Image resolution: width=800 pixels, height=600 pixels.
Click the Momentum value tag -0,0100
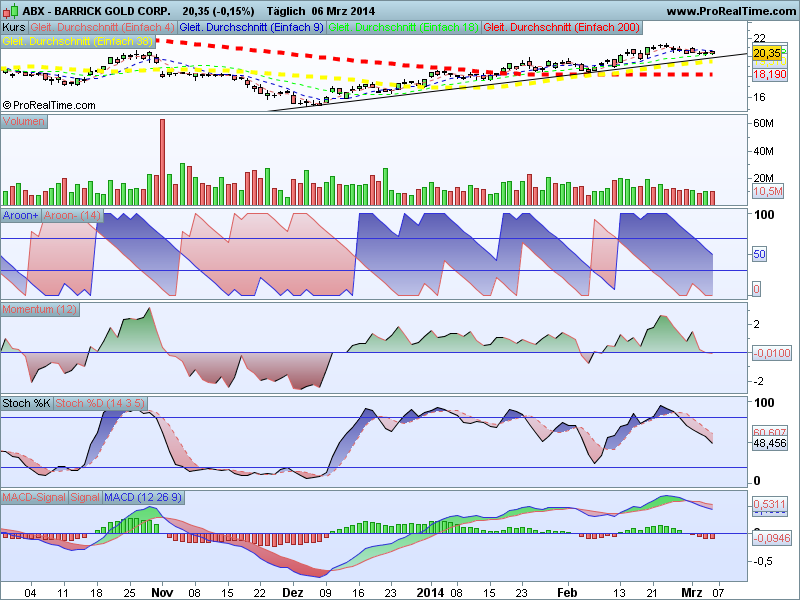(771, 353)
